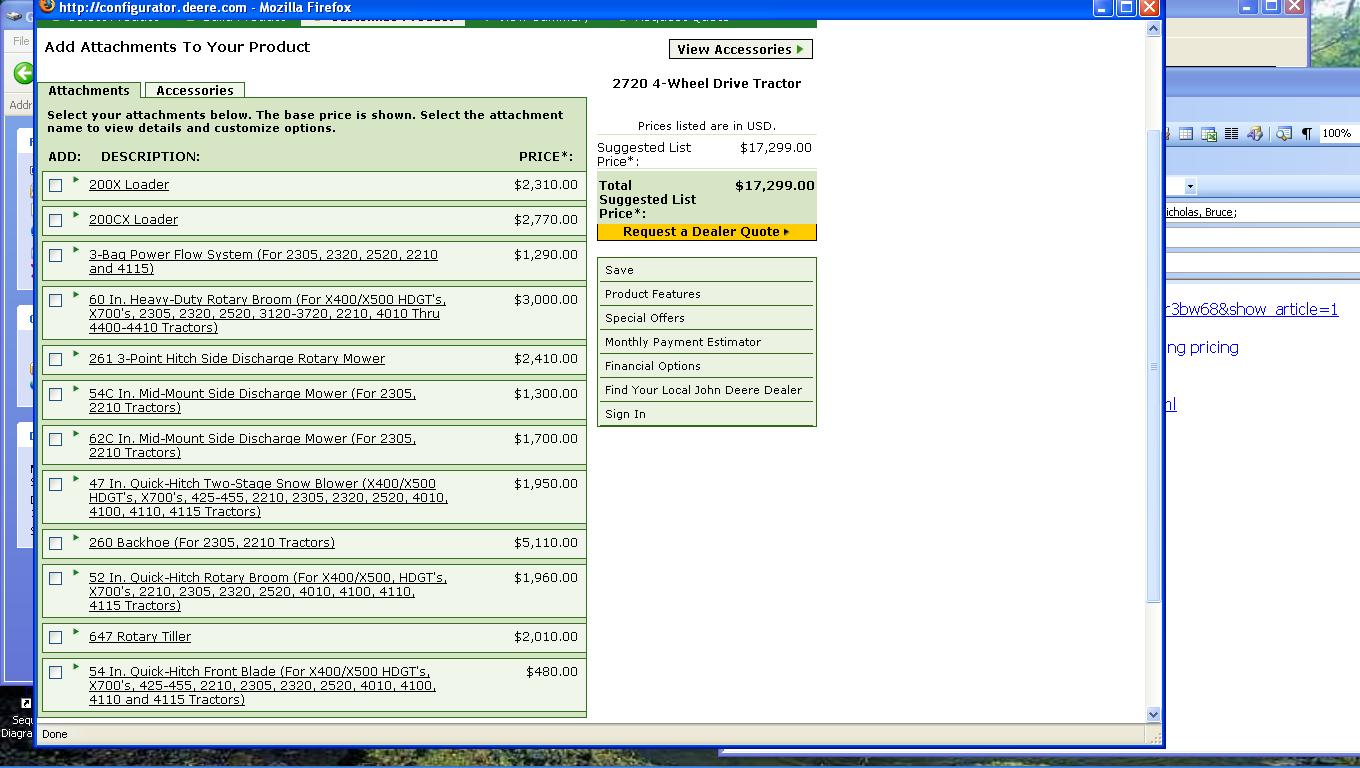Screen dimensions: 1360x768
Task: Toggle the Show/Hide paragraph marks icon
Action: pos(1306,134)
